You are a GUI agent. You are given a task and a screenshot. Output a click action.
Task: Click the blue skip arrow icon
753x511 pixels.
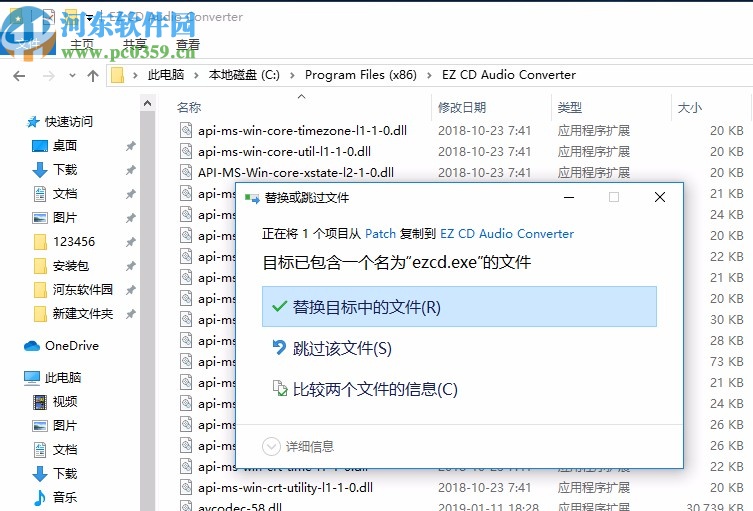click(279, 347)
